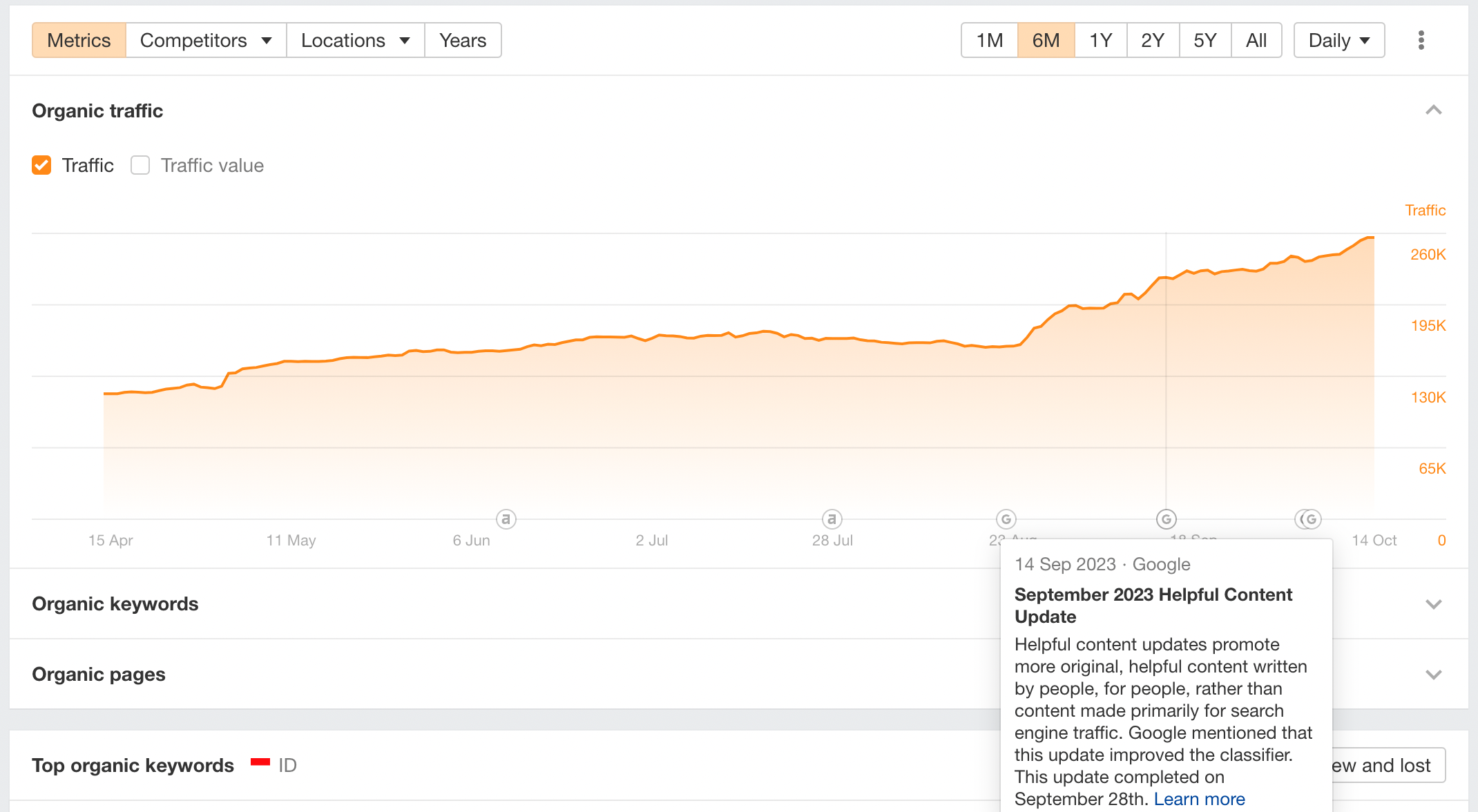Select the 1Y time range button

coord(1101,40)
